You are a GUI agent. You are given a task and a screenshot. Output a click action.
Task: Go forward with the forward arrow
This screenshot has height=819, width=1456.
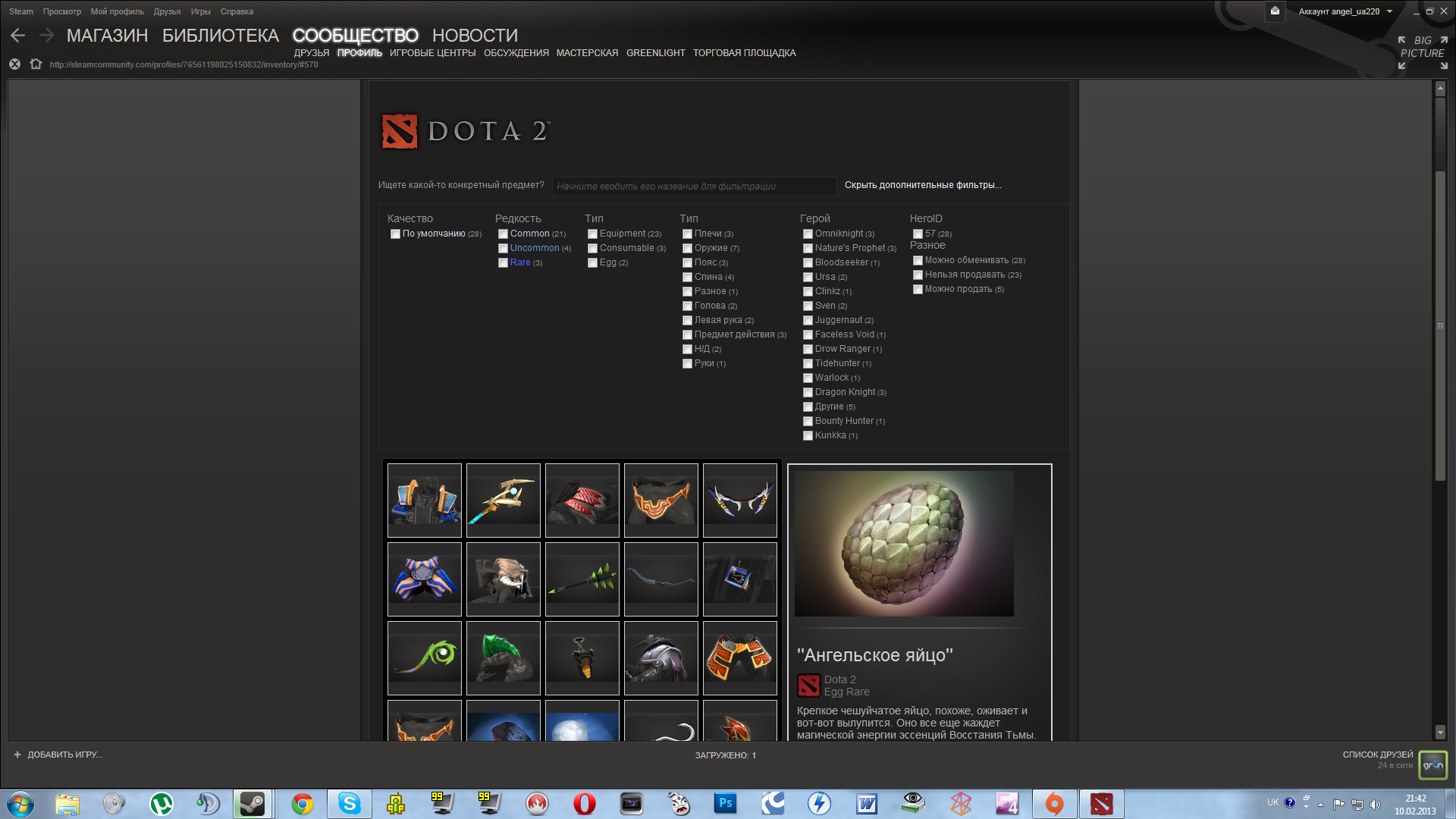click(x=46, y=35)
